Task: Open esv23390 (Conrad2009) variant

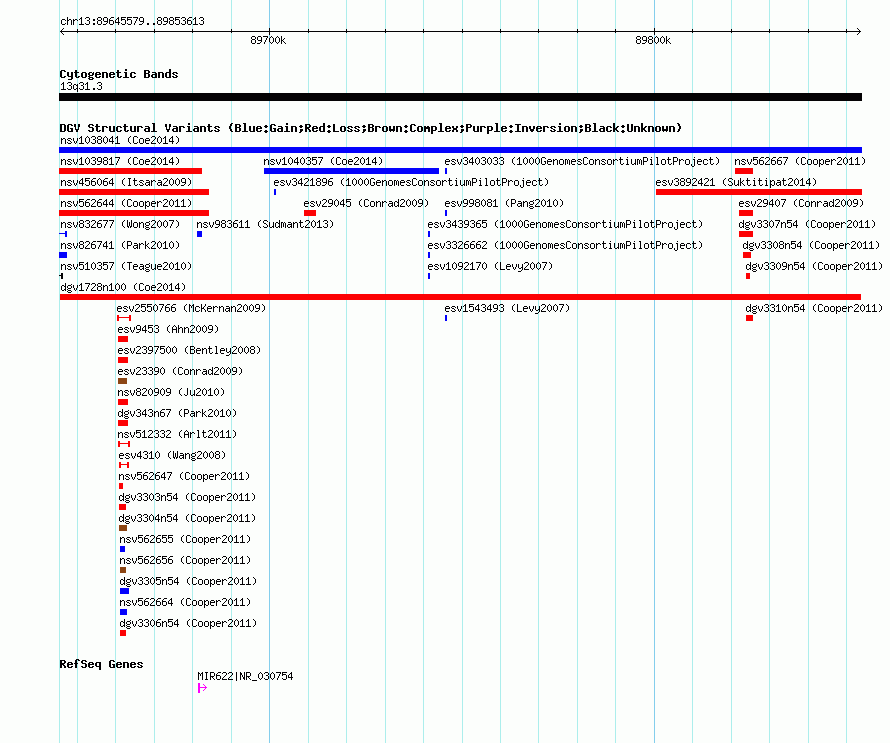Action: 180,371
